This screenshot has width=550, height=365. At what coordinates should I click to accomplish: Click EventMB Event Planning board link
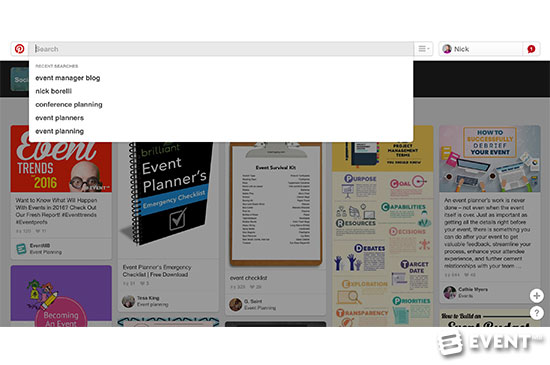pyautogui.click(x=46, y=249)
